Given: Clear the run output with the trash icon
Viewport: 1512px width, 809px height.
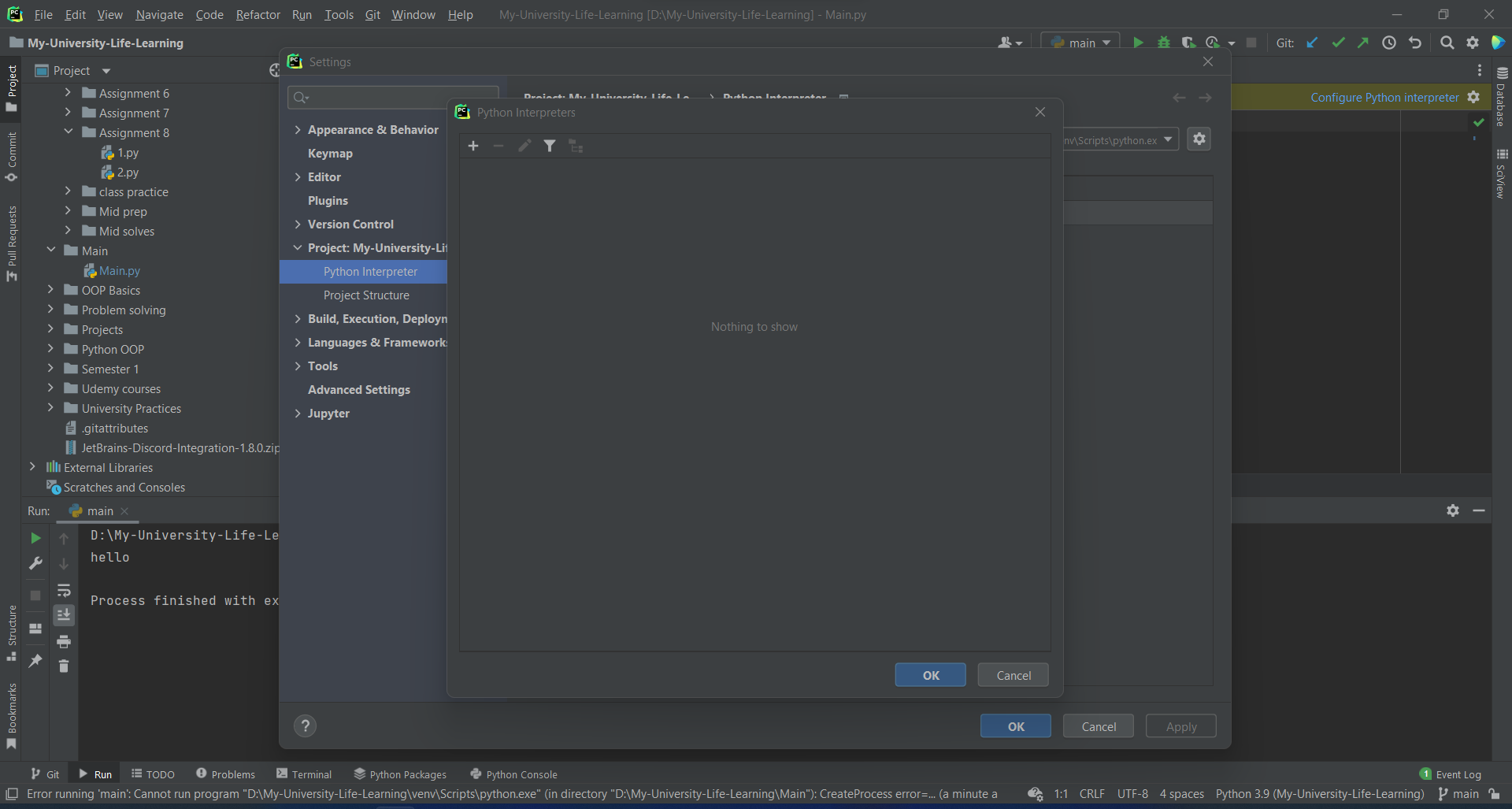Looking at the screenshot, I should tap(64, 666).
